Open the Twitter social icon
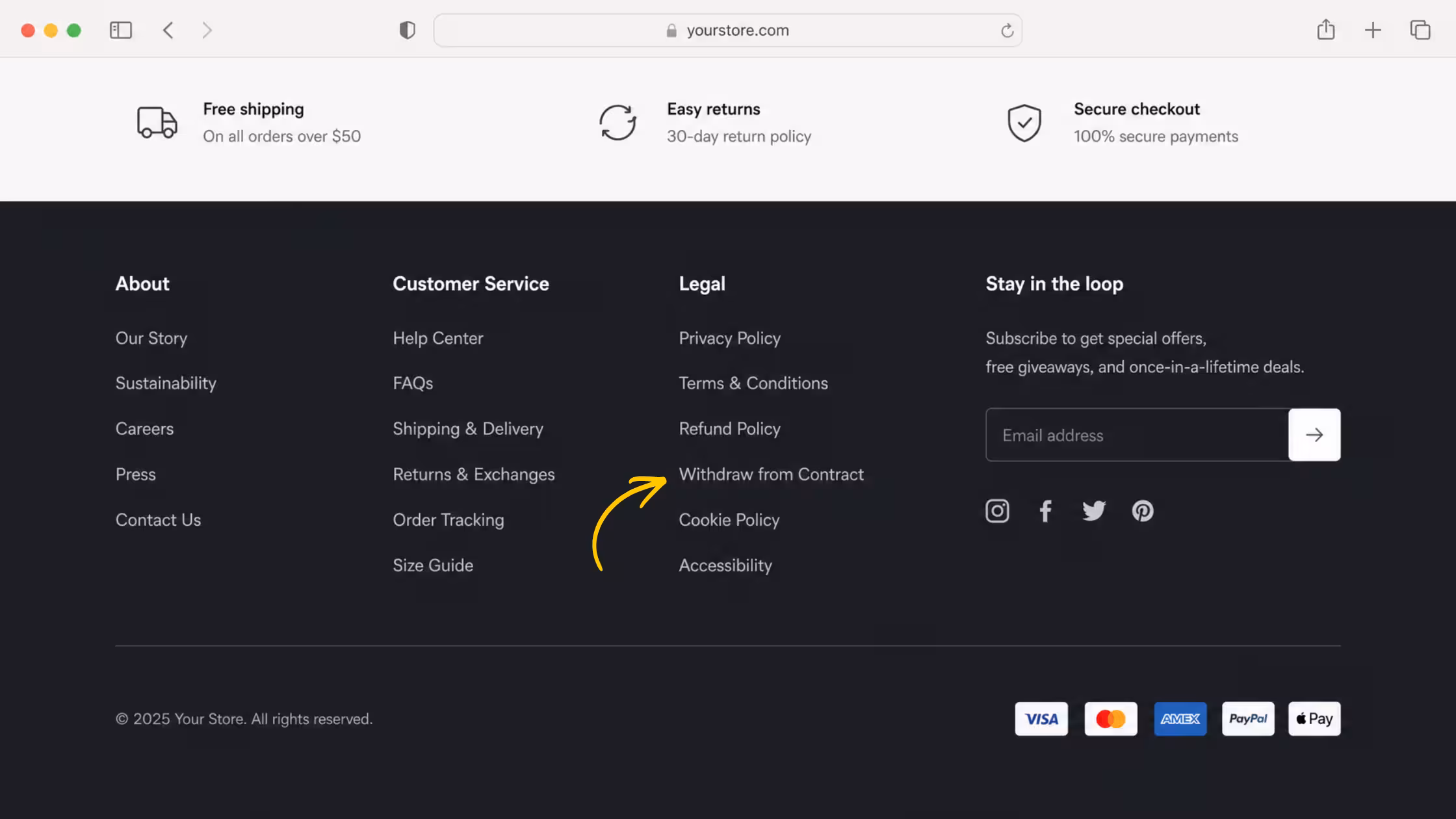 click(1094, 511)
